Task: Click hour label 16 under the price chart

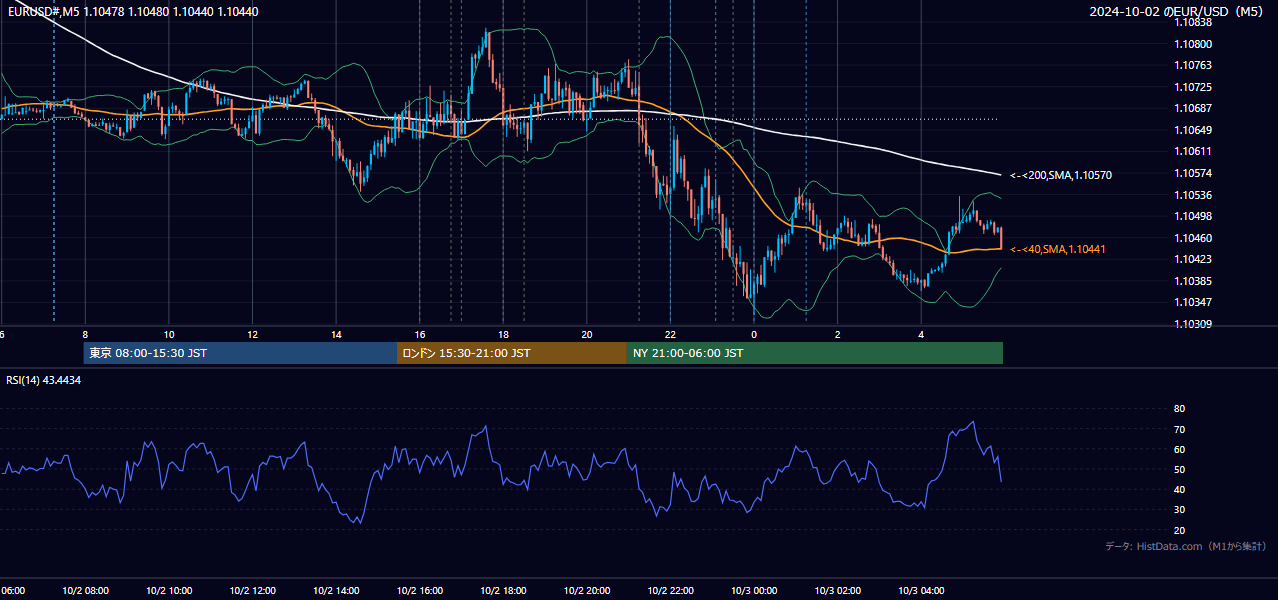Action: coord(420,335)
